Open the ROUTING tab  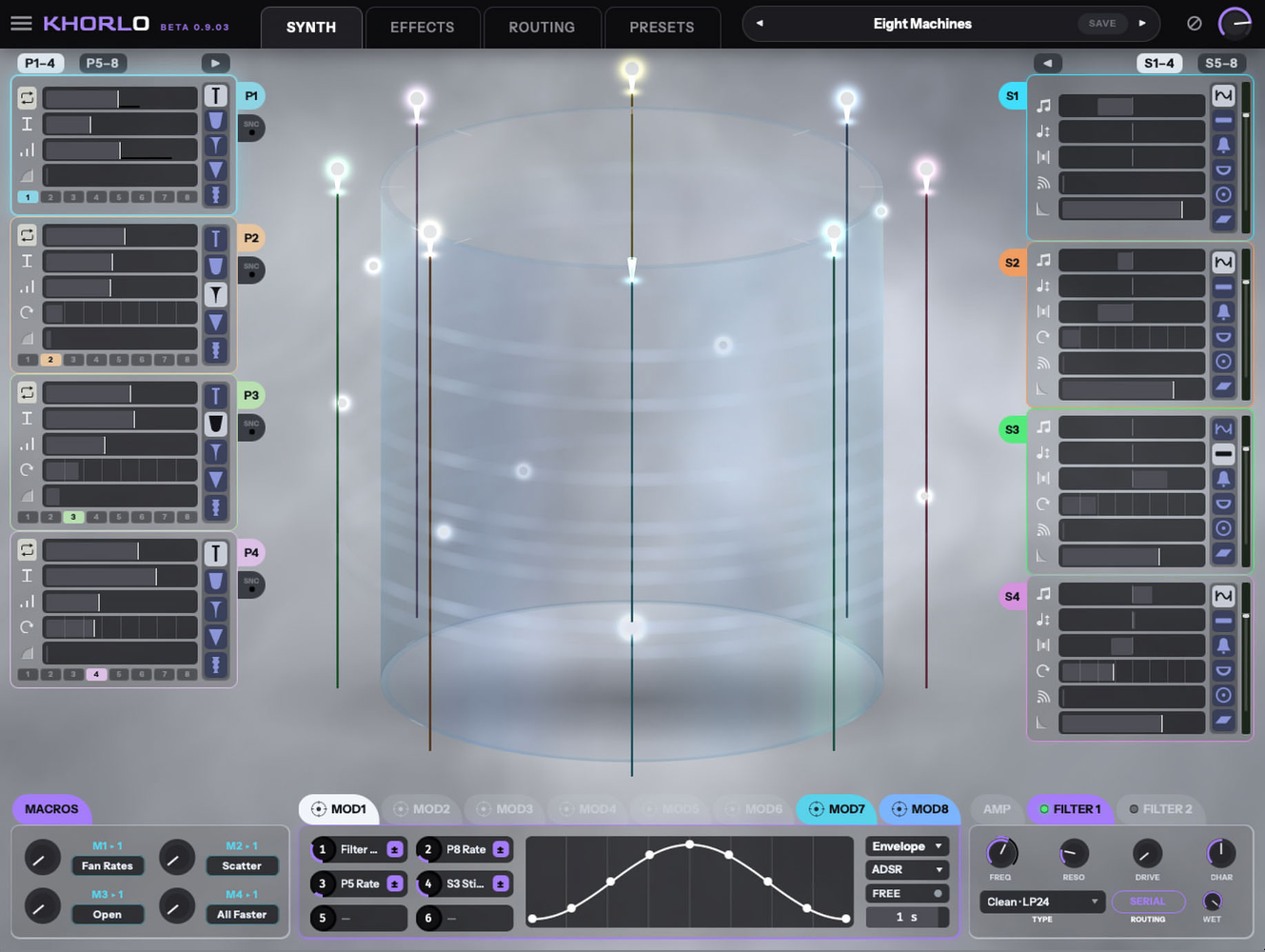(542, 27)
